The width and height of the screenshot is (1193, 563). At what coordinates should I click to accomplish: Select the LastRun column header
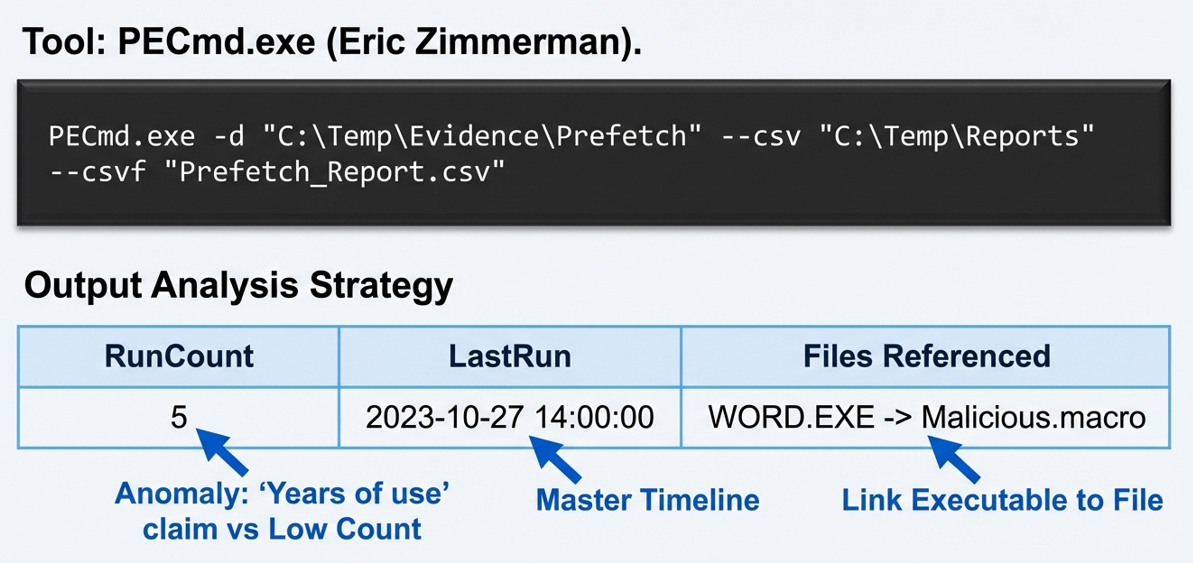click(510, 356)
